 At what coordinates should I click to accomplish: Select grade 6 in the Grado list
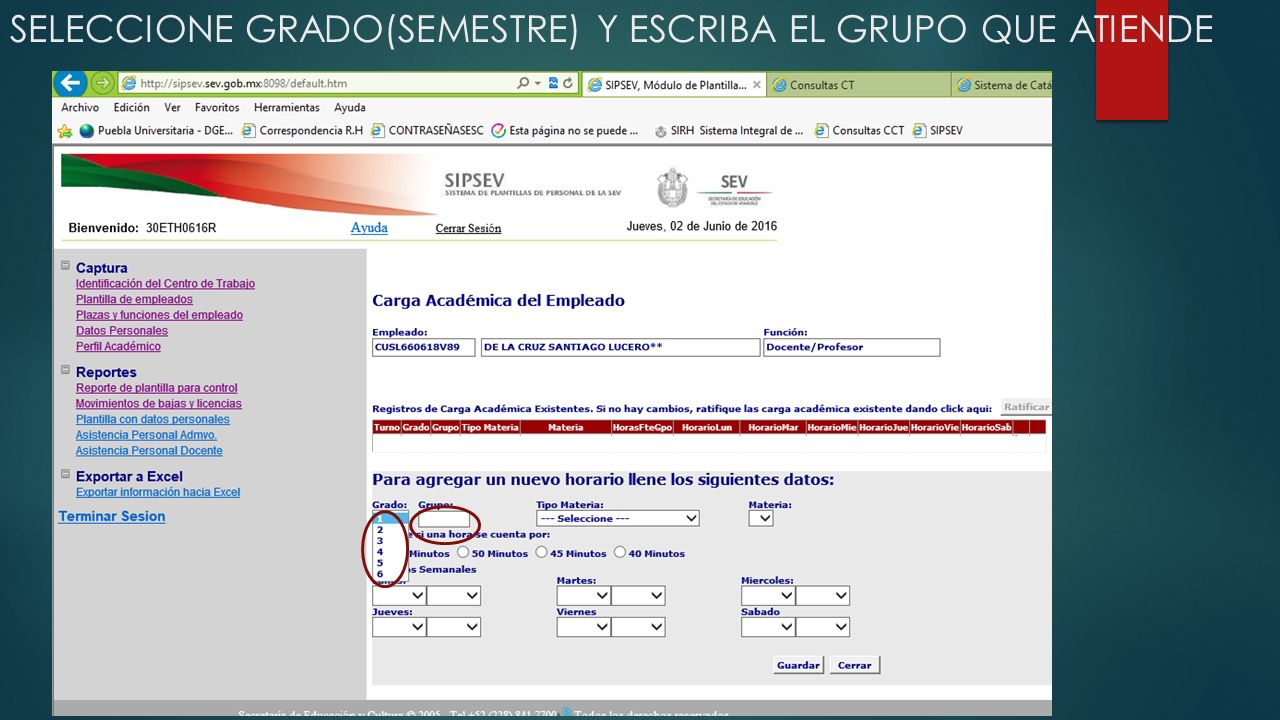(x=380, y=574)
